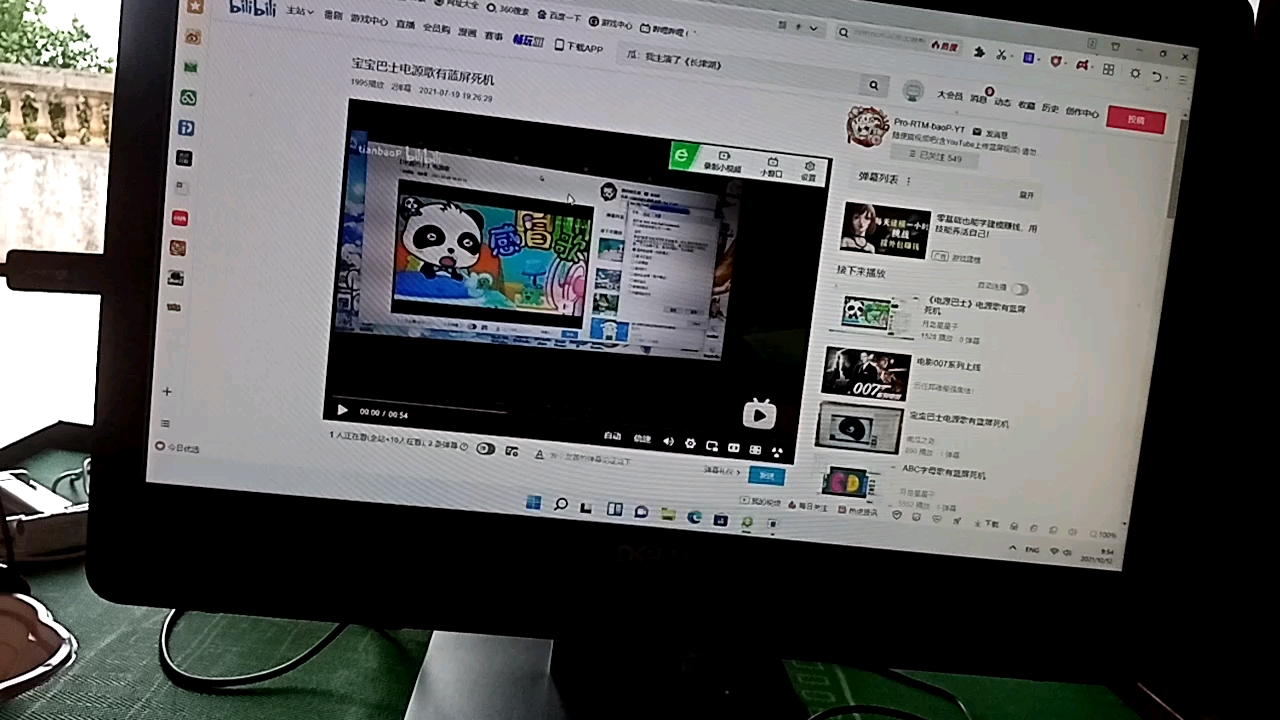Open the 电影007系列上线 video thumbnail

click(x=866, y=375)
